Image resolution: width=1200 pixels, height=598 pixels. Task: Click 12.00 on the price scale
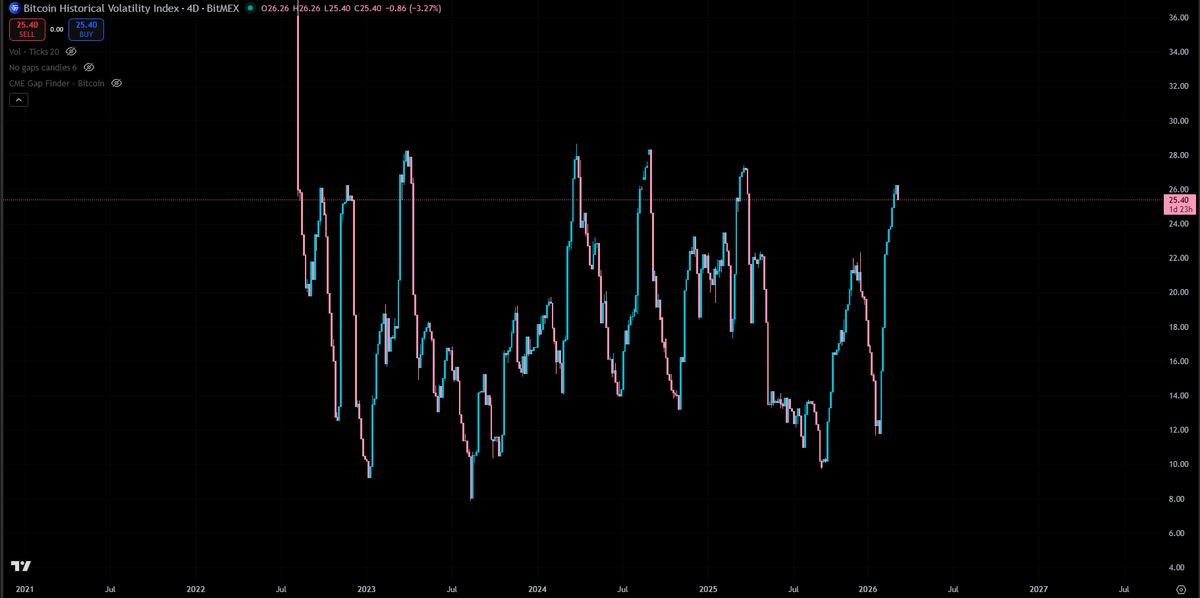[x=1178, y=430]
